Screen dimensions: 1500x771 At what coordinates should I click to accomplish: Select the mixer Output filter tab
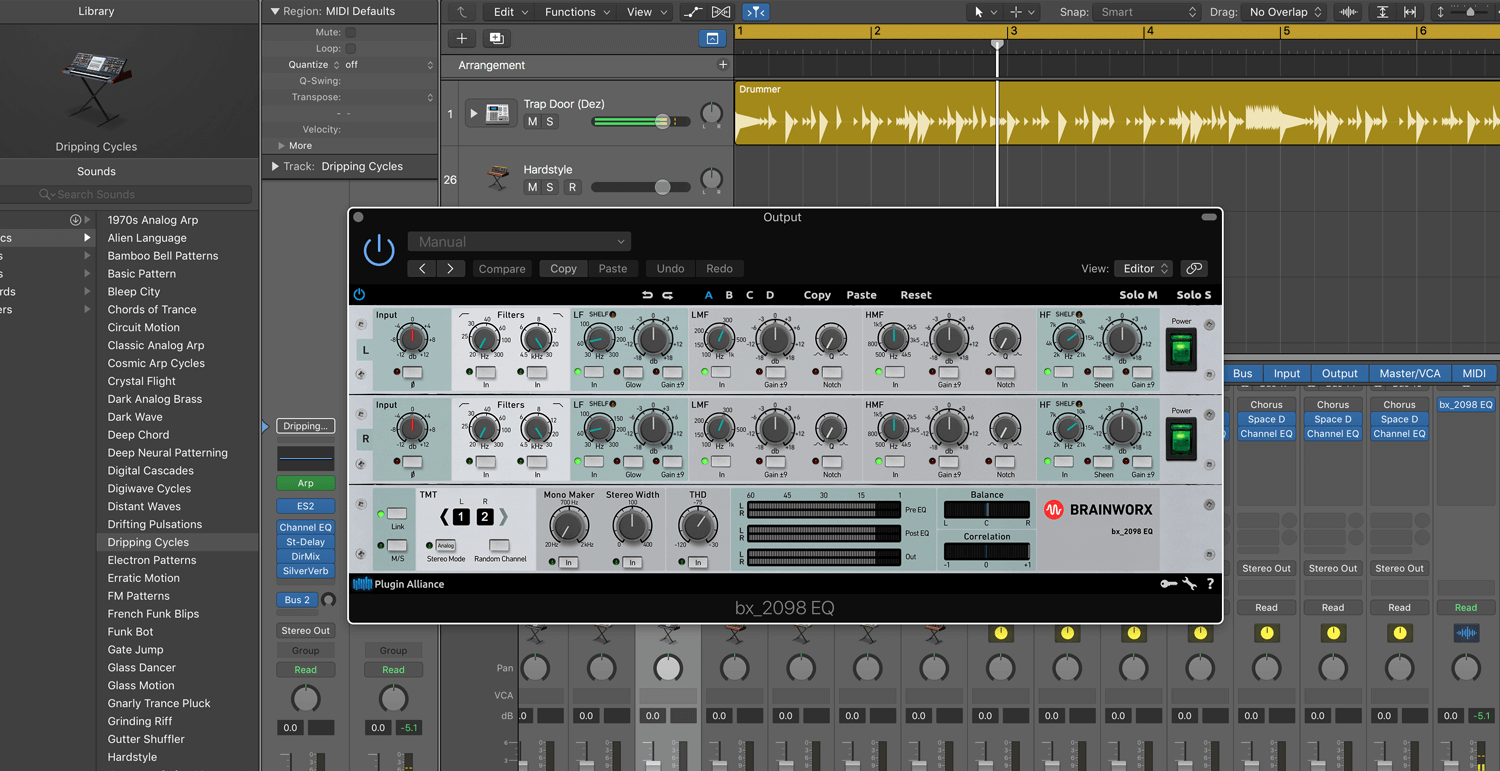[x=1339, y=373]
